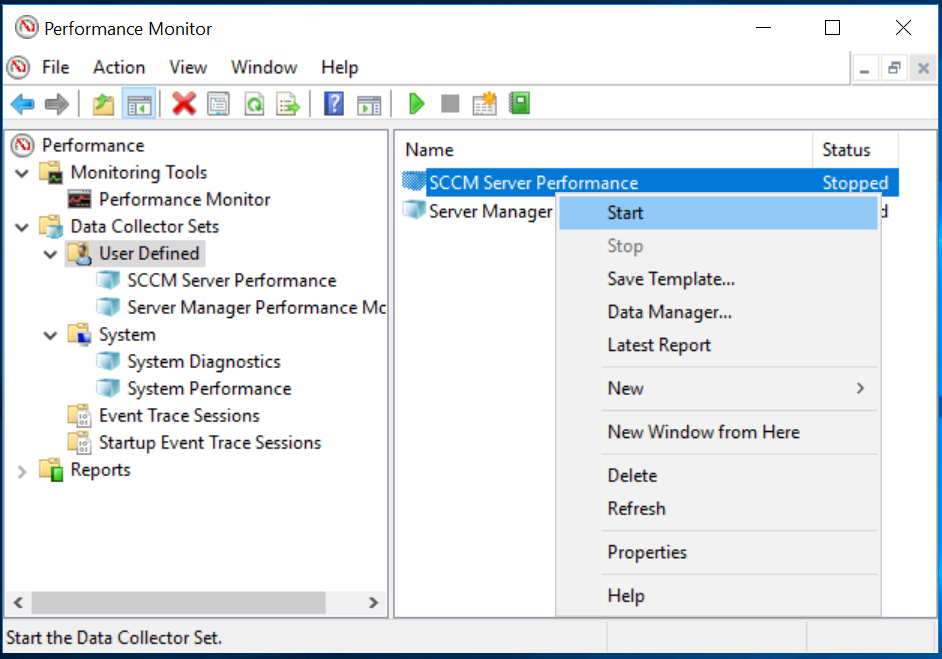942x659 pixels.
Task: Click the Forward arrow in the toolbar
Action: (57, 105)
